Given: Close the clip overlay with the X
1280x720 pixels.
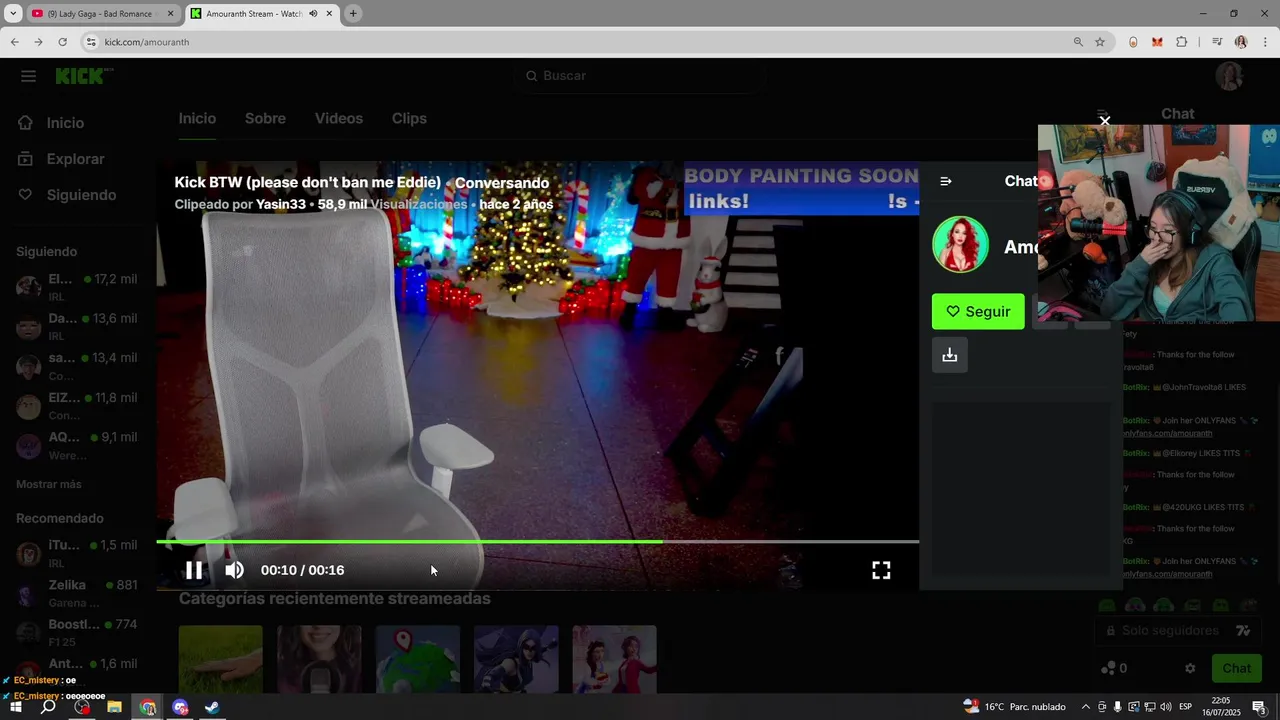Looking at the screenshot, I should (x=1105, y=121).
